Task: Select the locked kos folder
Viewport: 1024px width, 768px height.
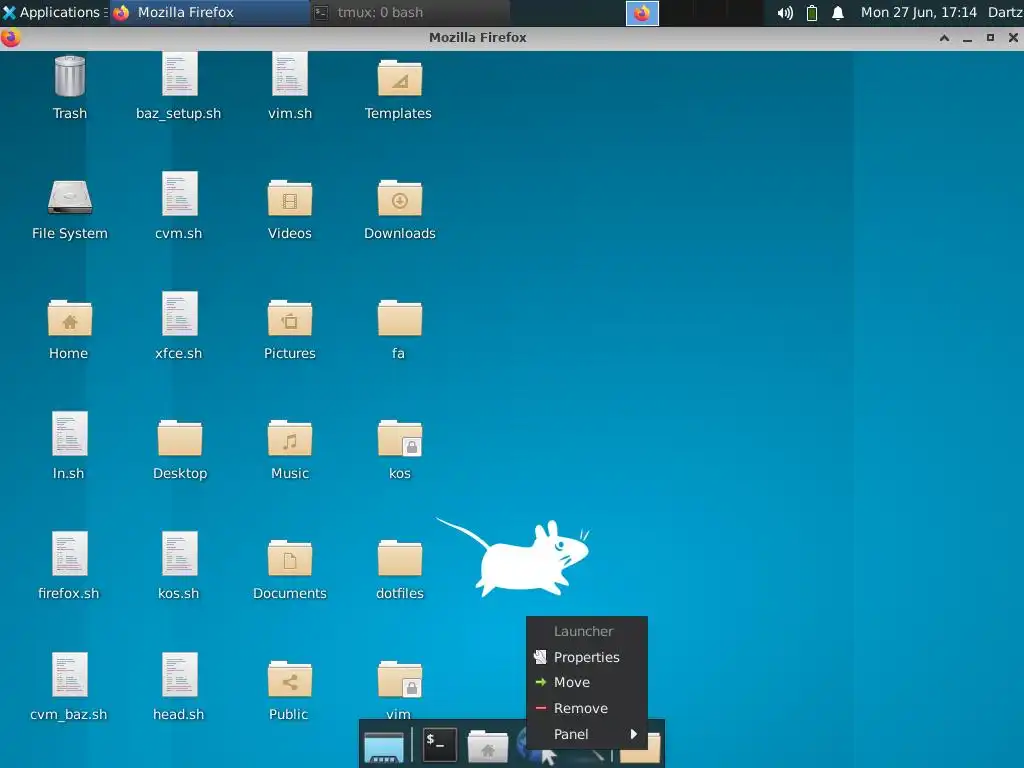Action: [400, 438]
